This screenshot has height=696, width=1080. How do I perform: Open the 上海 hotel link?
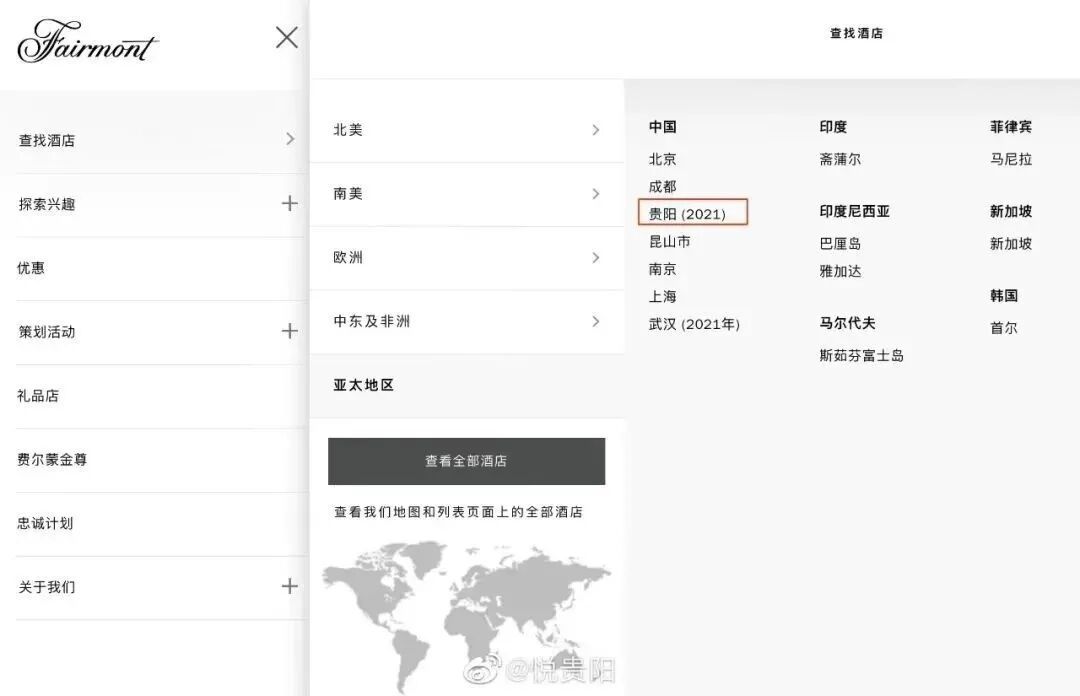click(663, 296)
